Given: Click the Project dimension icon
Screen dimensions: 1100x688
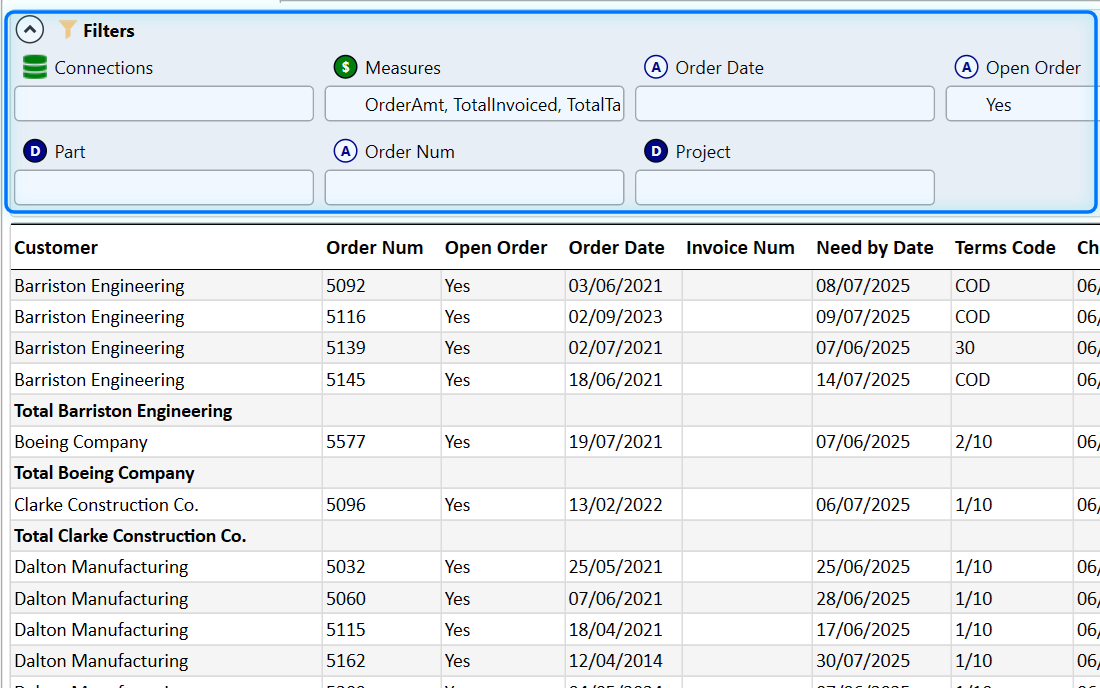Looking at the screenshot, I should click(656, 151).
